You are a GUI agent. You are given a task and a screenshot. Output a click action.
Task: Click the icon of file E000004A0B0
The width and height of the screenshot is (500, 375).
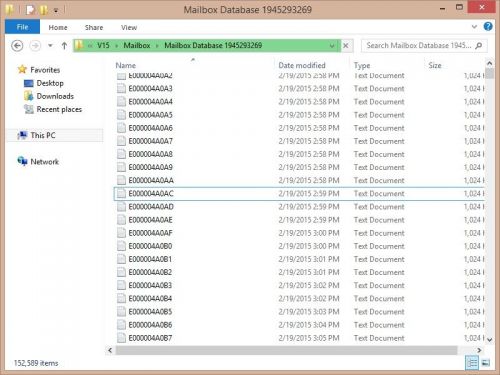point(121,246)
